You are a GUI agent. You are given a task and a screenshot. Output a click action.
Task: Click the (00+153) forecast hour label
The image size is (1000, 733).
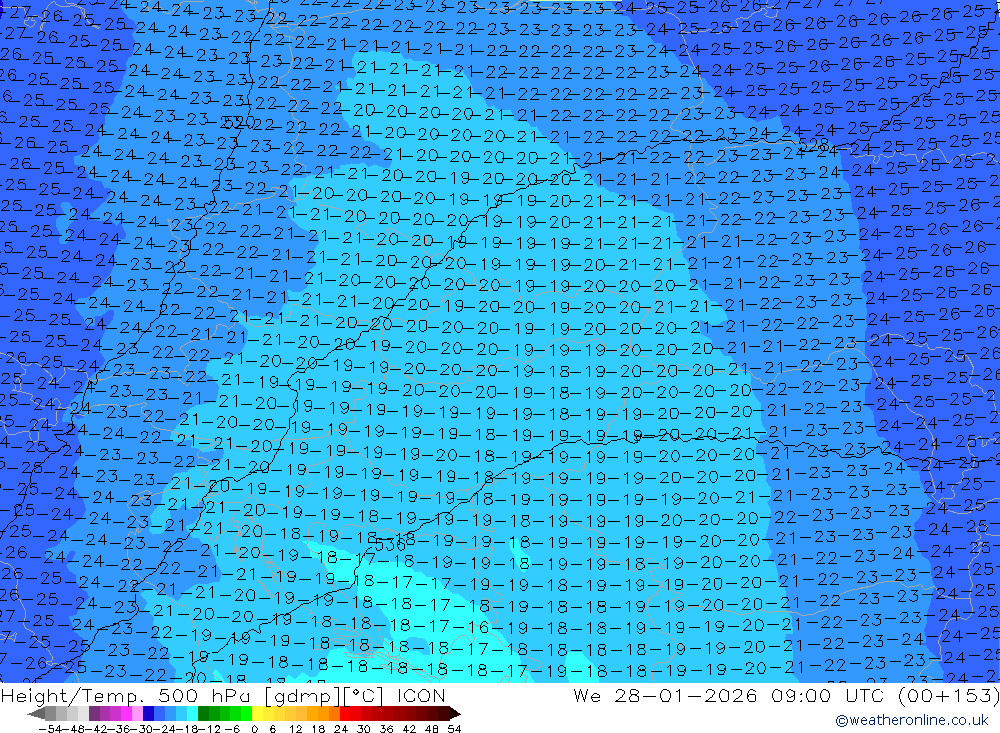[x=949, y=695]
